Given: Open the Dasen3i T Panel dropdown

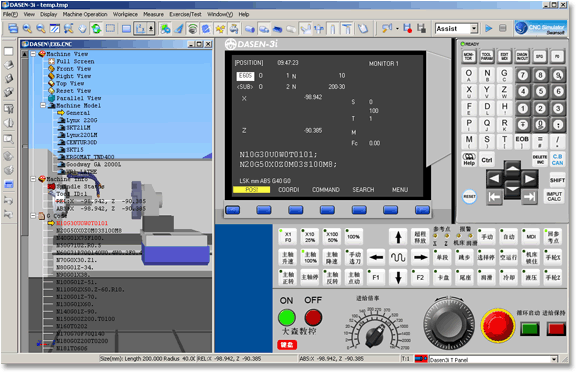Looking at the screenshot, I should click(x=554, y=359).
